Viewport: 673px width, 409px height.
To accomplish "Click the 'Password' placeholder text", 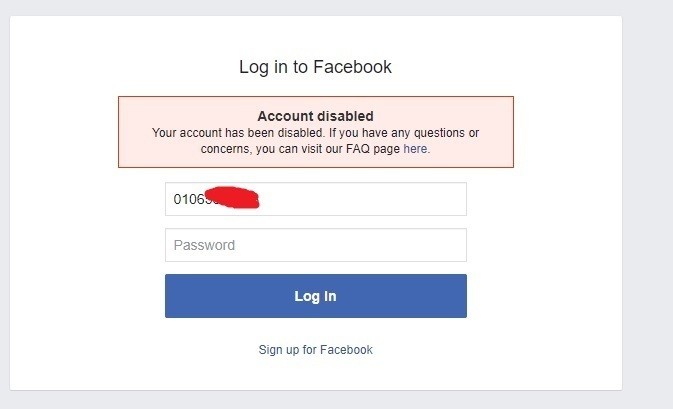I will (x=205, y=245).
